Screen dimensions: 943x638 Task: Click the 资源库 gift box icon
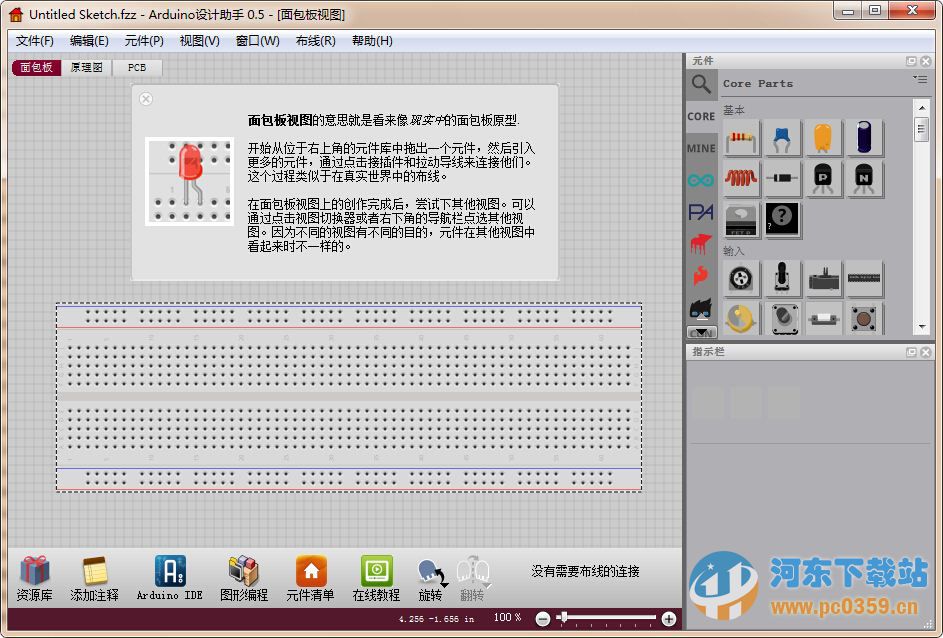pyautogui.click(x=35, y=578)
